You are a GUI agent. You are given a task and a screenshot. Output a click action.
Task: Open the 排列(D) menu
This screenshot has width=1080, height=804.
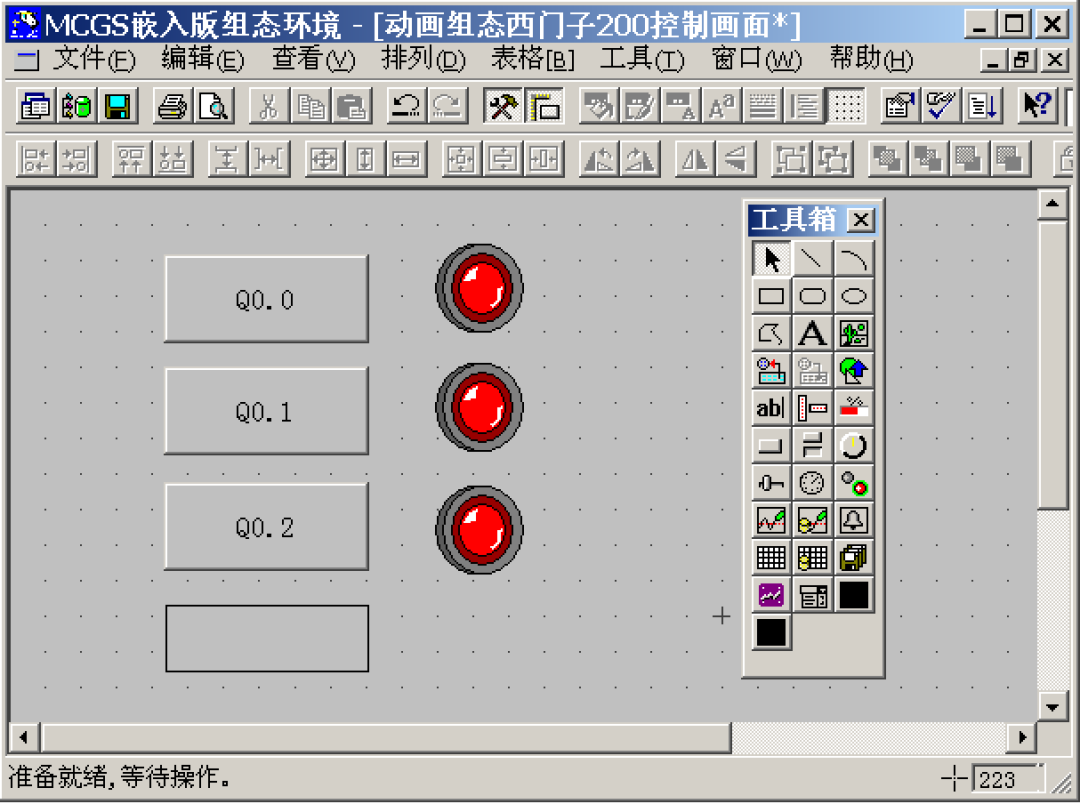point(423,59)
